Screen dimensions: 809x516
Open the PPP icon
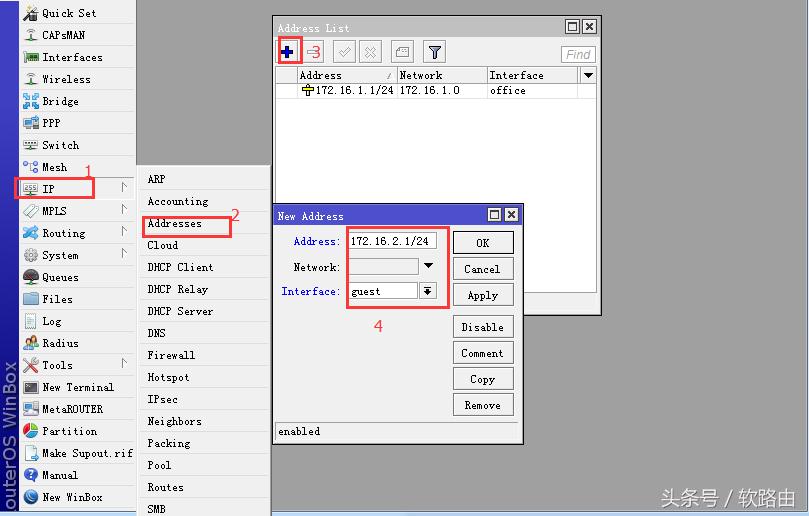(x=30, y=123)
